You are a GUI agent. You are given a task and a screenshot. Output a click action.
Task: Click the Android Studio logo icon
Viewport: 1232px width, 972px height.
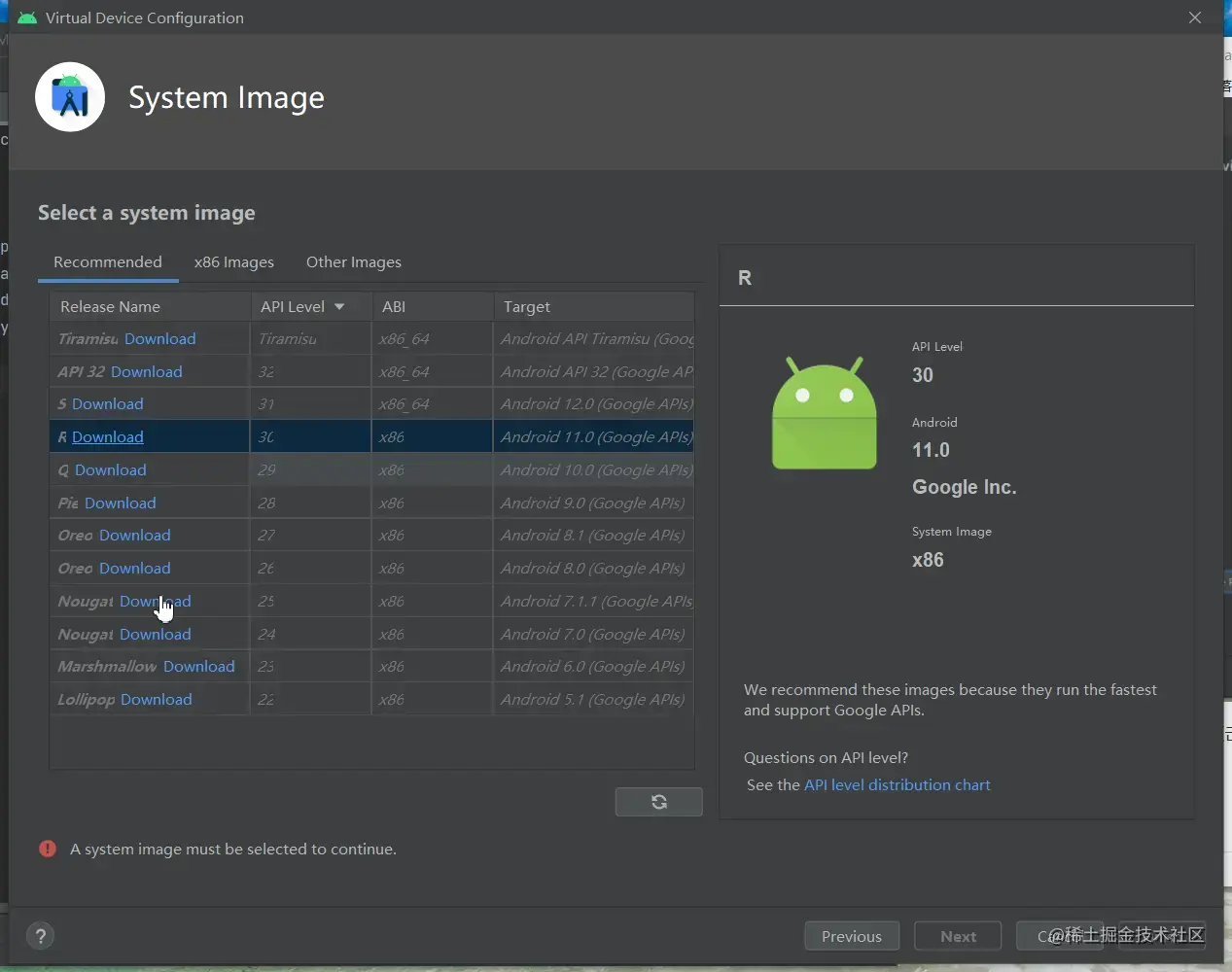70,97
